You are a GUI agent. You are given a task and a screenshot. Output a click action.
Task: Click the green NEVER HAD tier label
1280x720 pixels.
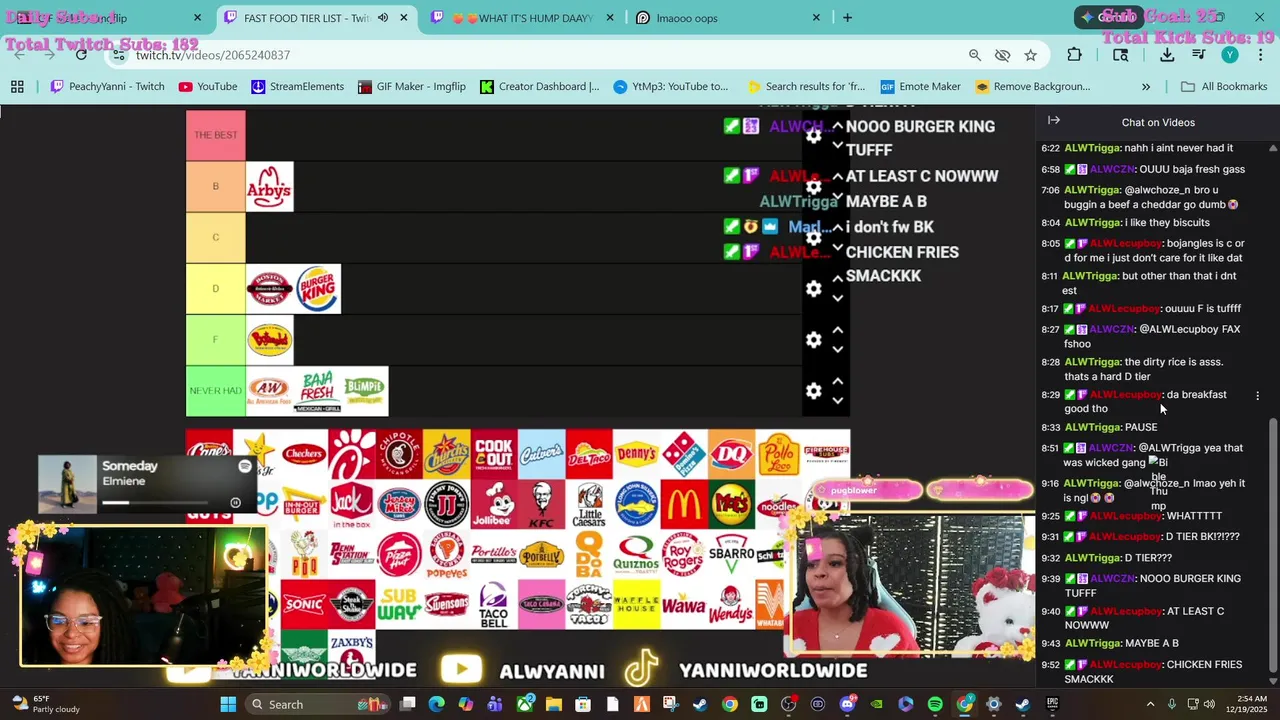(x=215, y=391)
